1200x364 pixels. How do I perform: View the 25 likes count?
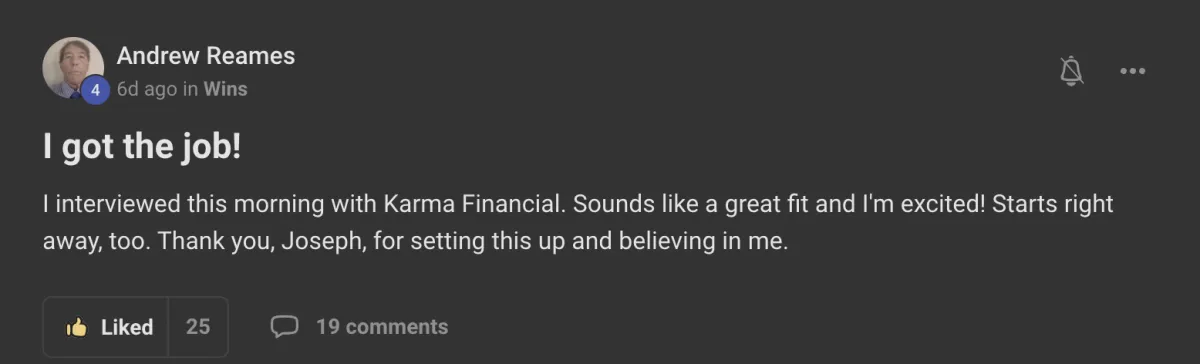click(198, 327)
